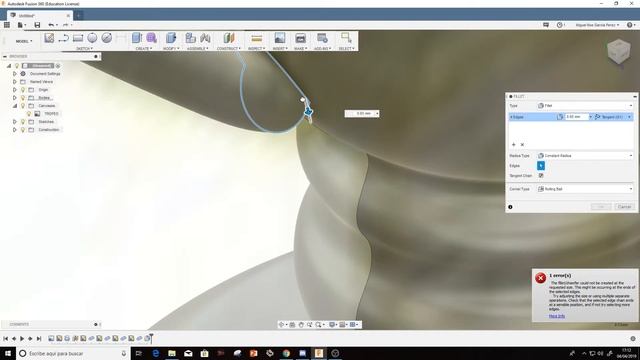Toggle the Tangent Chain checkbox
This screenshot has width=640, height=360.
(541, 176)
